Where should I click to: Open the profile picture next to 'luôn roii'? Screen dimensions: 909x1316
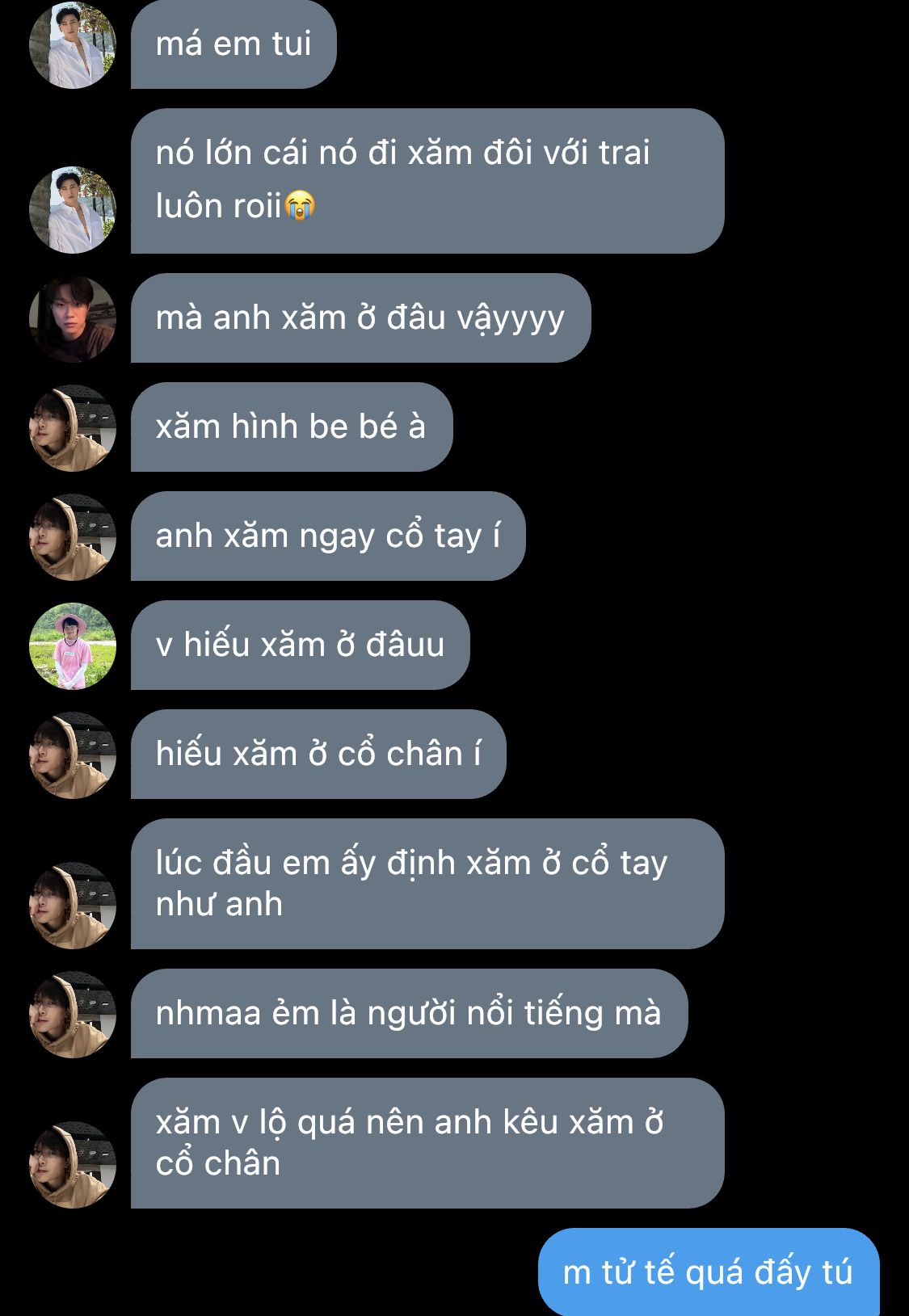(x=73, y=210)
